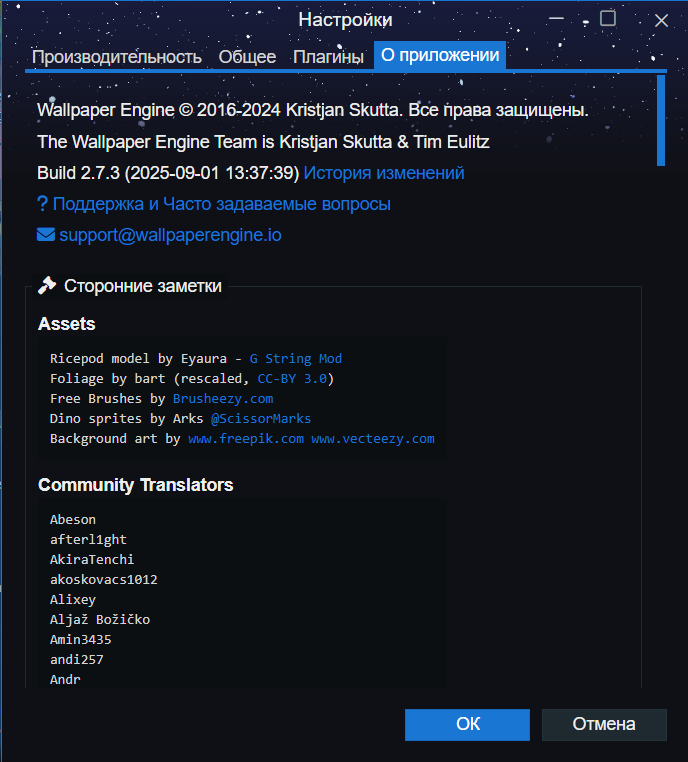Image resolution: width=688 pixels, height=762 pixels.
Task: Open the CC-BY 3.0 license link
Action: [x=292, y=379]
